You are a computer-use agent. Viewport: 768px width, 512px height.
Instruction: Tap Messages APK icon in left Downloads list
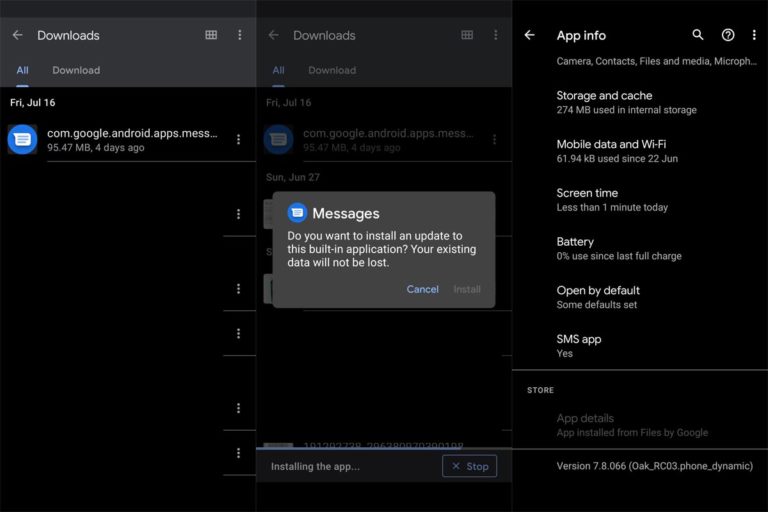click(22, 140)
